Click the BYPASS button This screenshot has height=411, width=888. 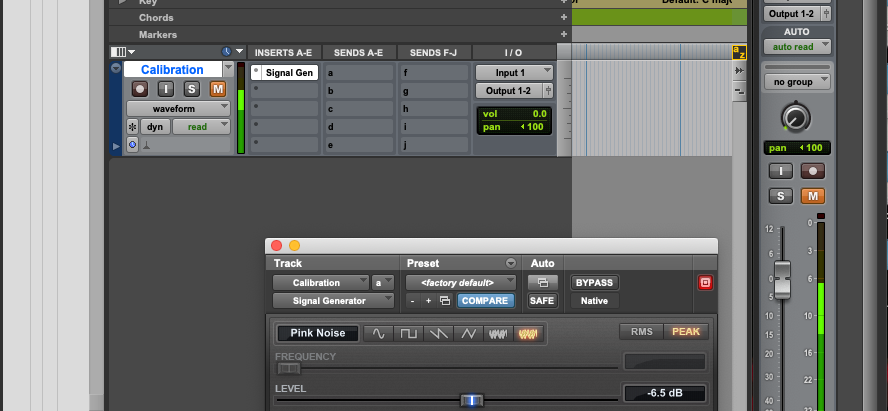(x=594, y=282)
